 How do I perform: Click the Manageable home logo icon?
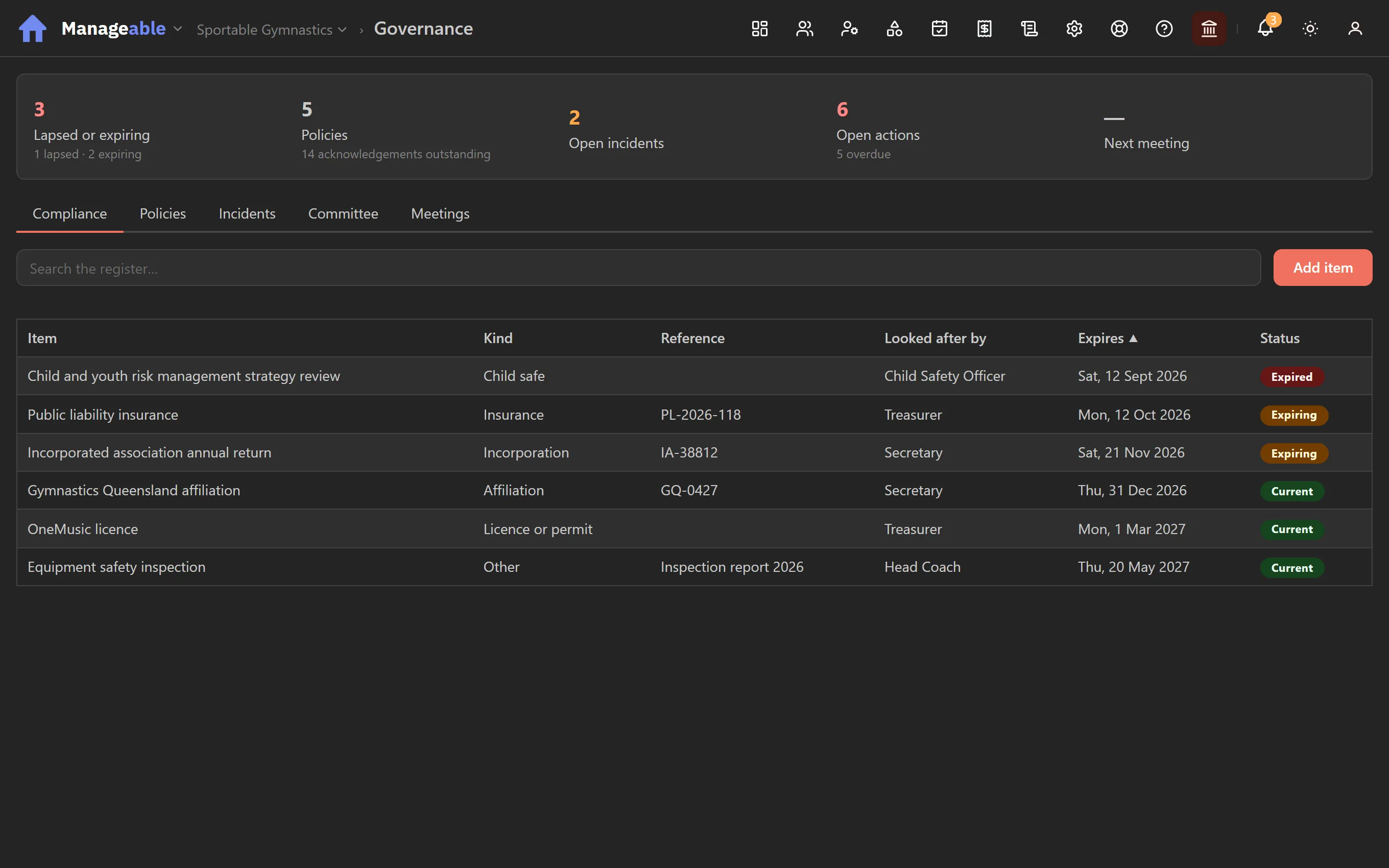pos(33,29)
